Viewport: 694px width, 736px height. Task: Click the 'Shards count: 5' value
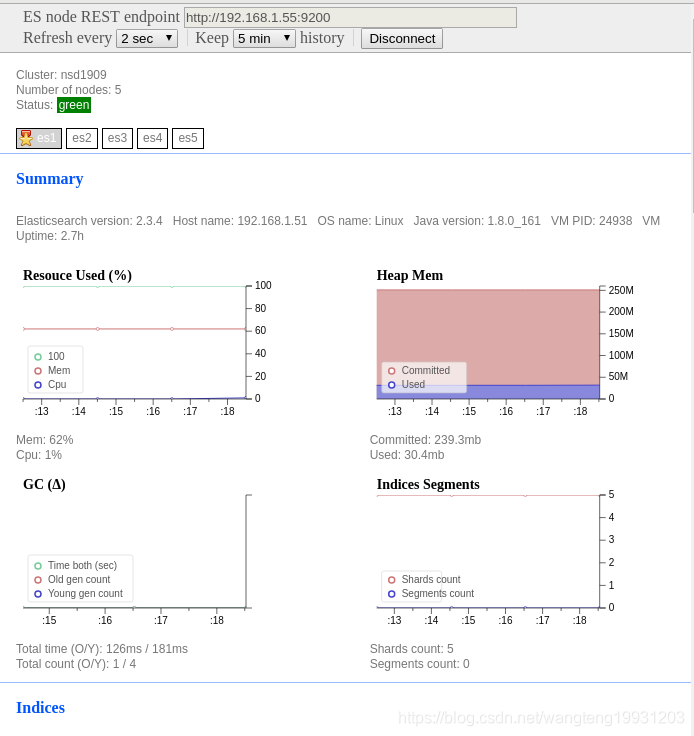412,649
